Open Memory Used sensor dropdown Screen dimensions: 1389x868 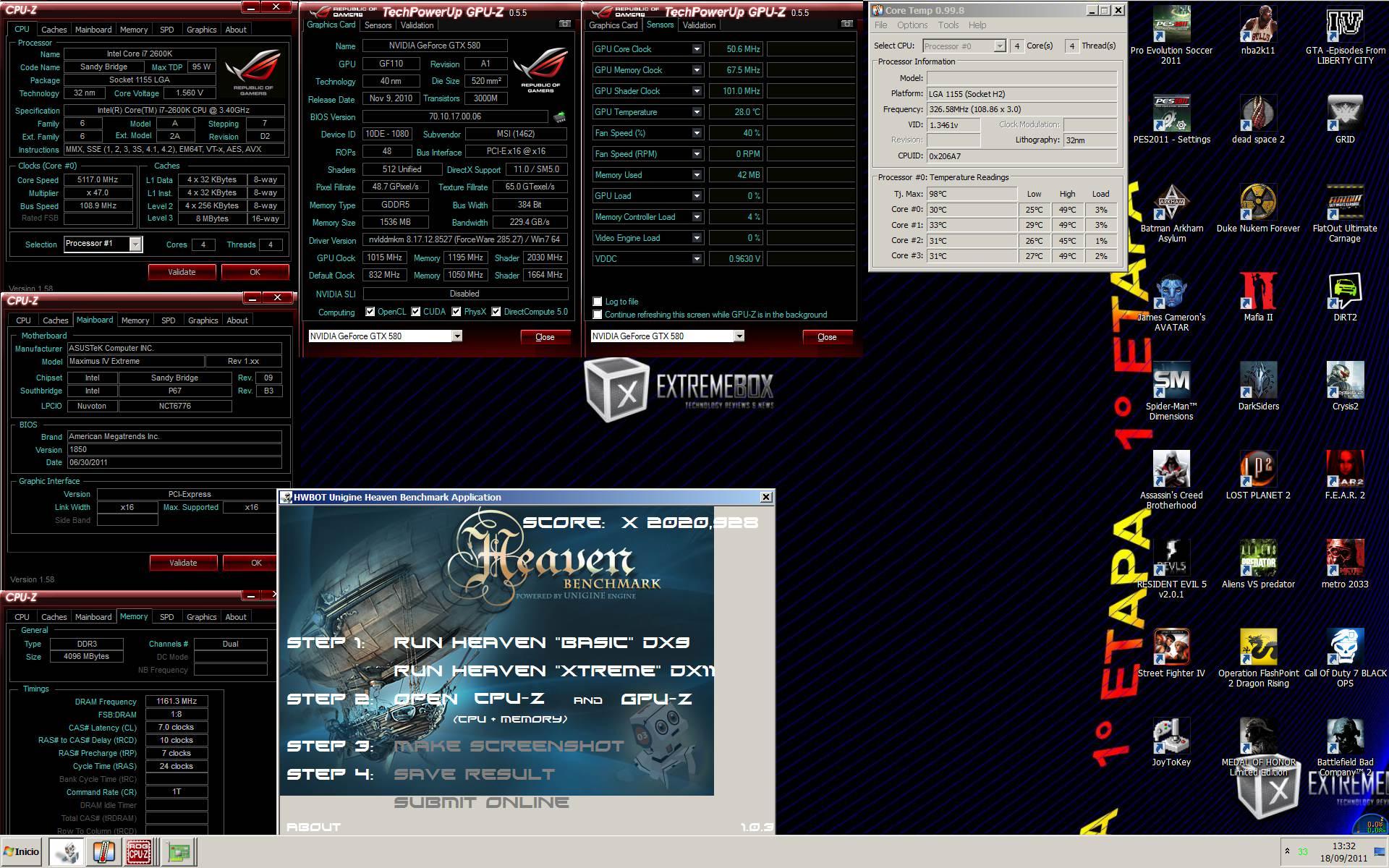(697, 175)
